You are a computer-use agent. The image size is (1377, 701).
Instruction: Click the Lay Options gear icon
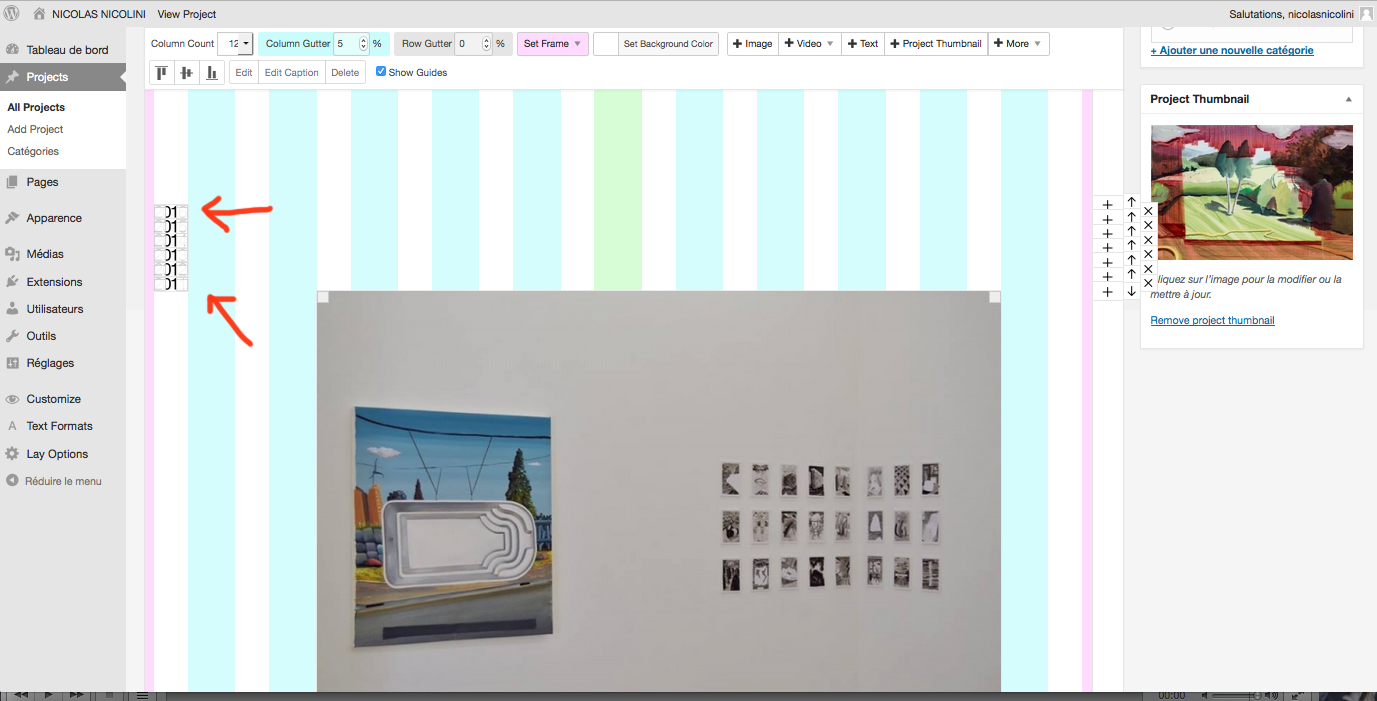click(x=12, y=454)
